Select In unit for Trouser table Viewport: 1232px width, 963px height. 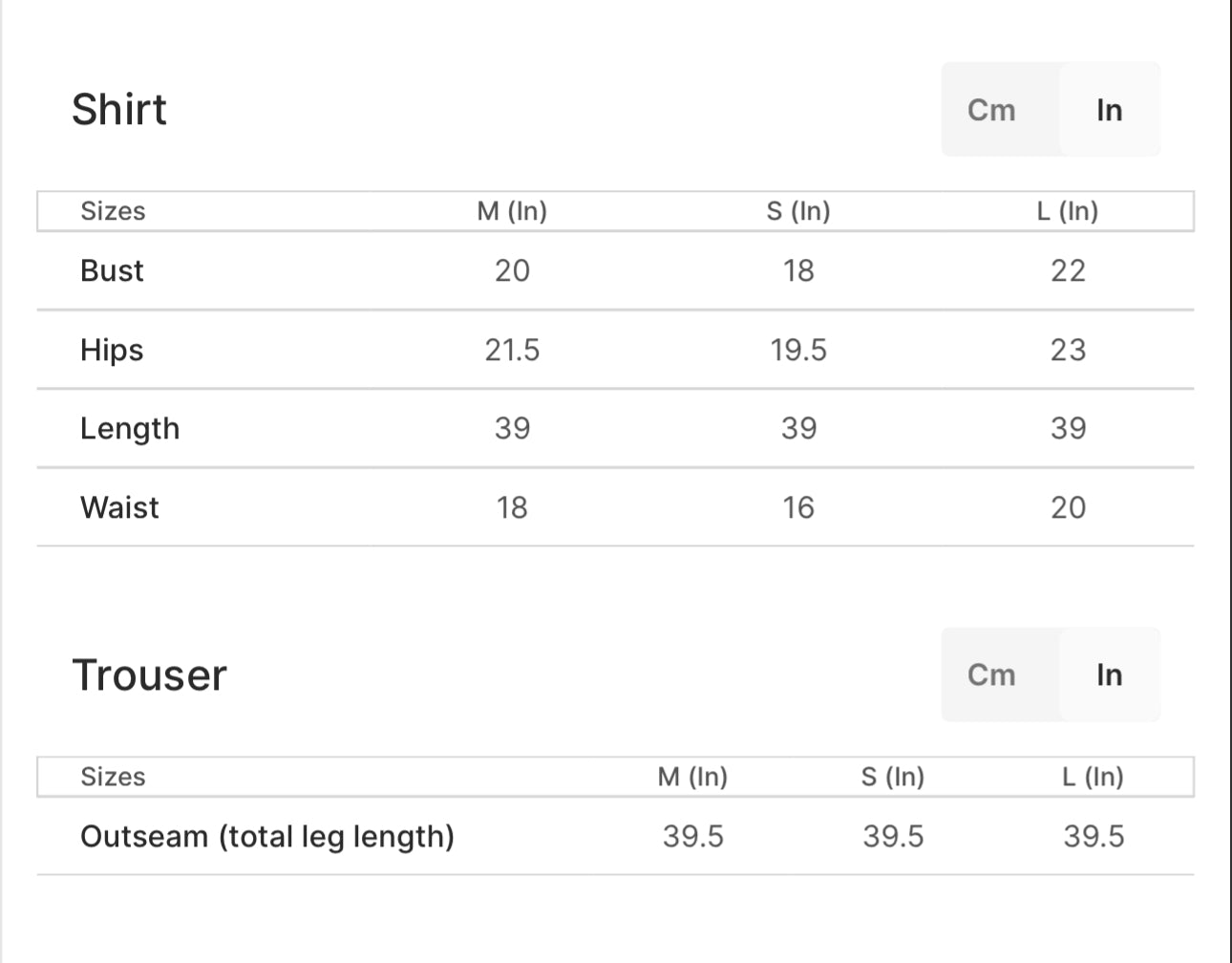1109,674
